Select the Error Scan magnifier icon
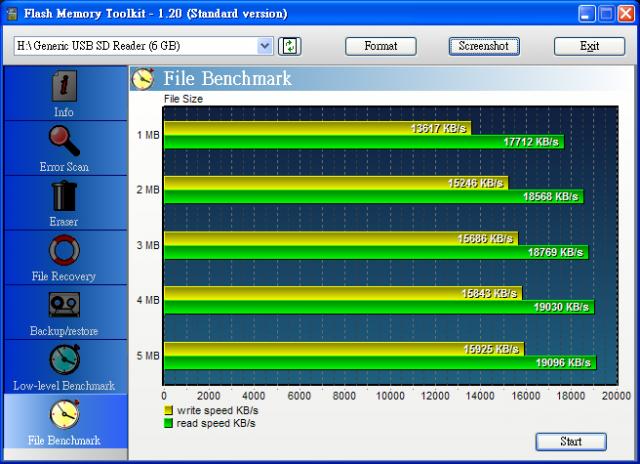The height and width of the screenshot is (464, 640). [64, 141]
